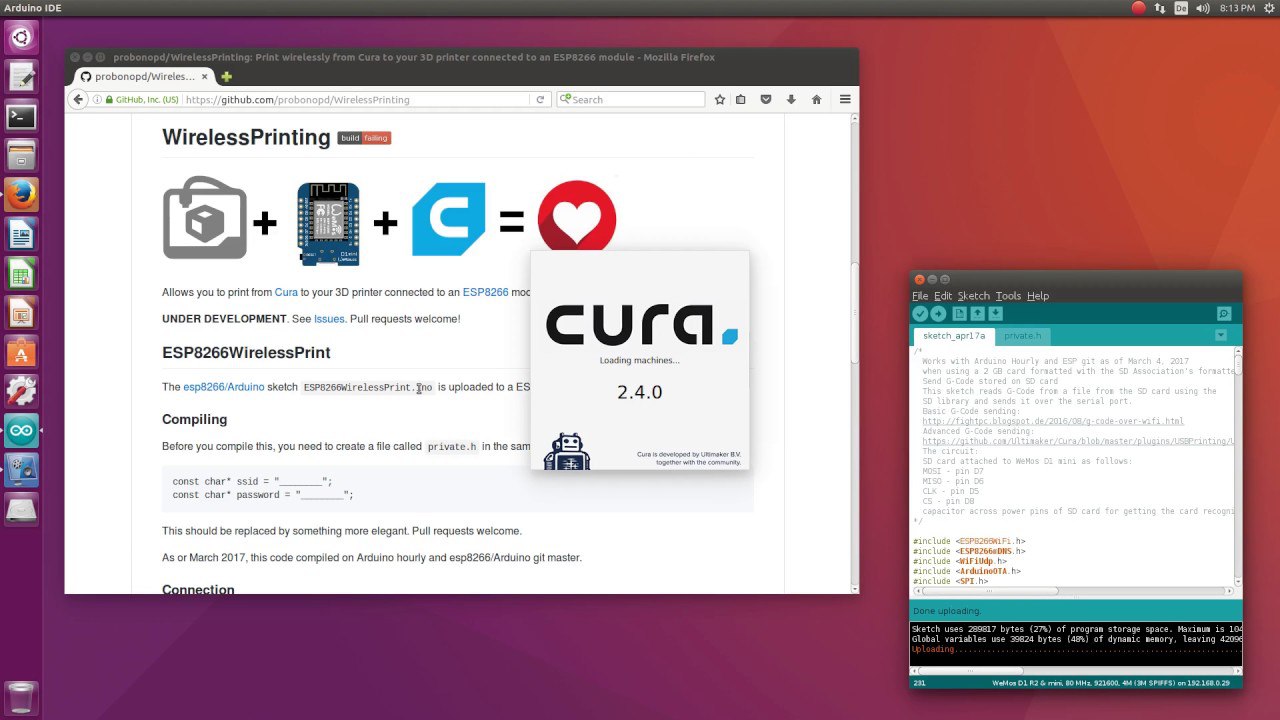Open Ubuntu Dash search in the launcher
1280x720 pixels.
click(x=22, y=38)
